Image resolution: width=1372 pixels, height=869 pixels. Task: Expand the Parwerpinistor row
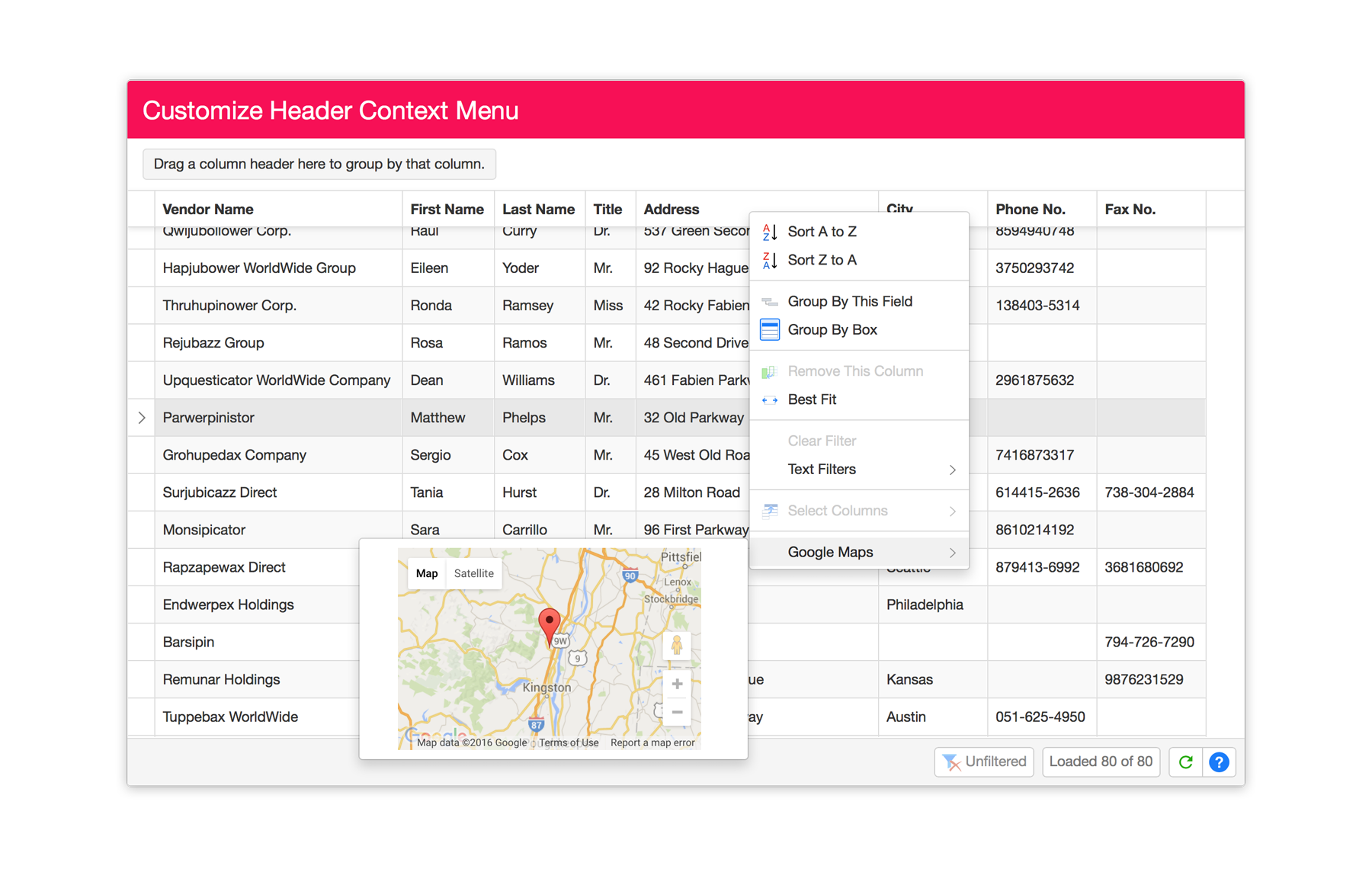pyautogui.click(x=142, y=418)
